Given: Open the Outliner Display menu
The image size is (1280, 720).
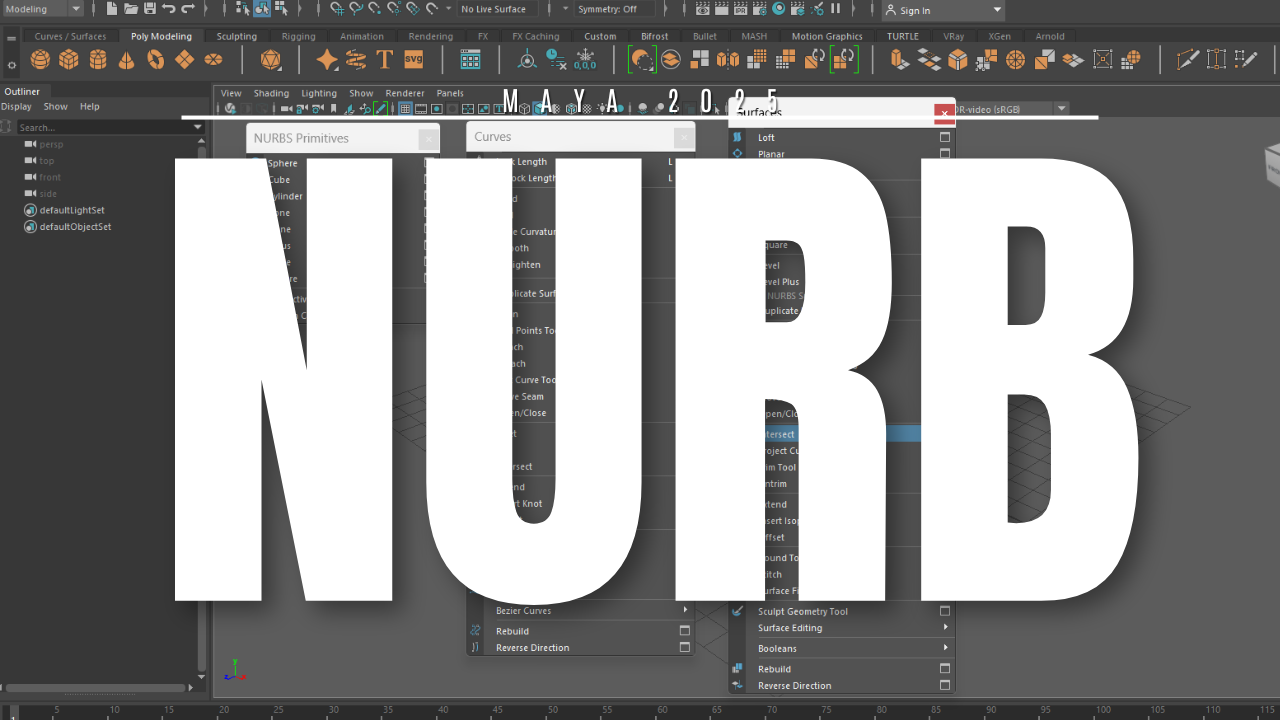Looking at the screenshot, I should (x=16, y=106).
